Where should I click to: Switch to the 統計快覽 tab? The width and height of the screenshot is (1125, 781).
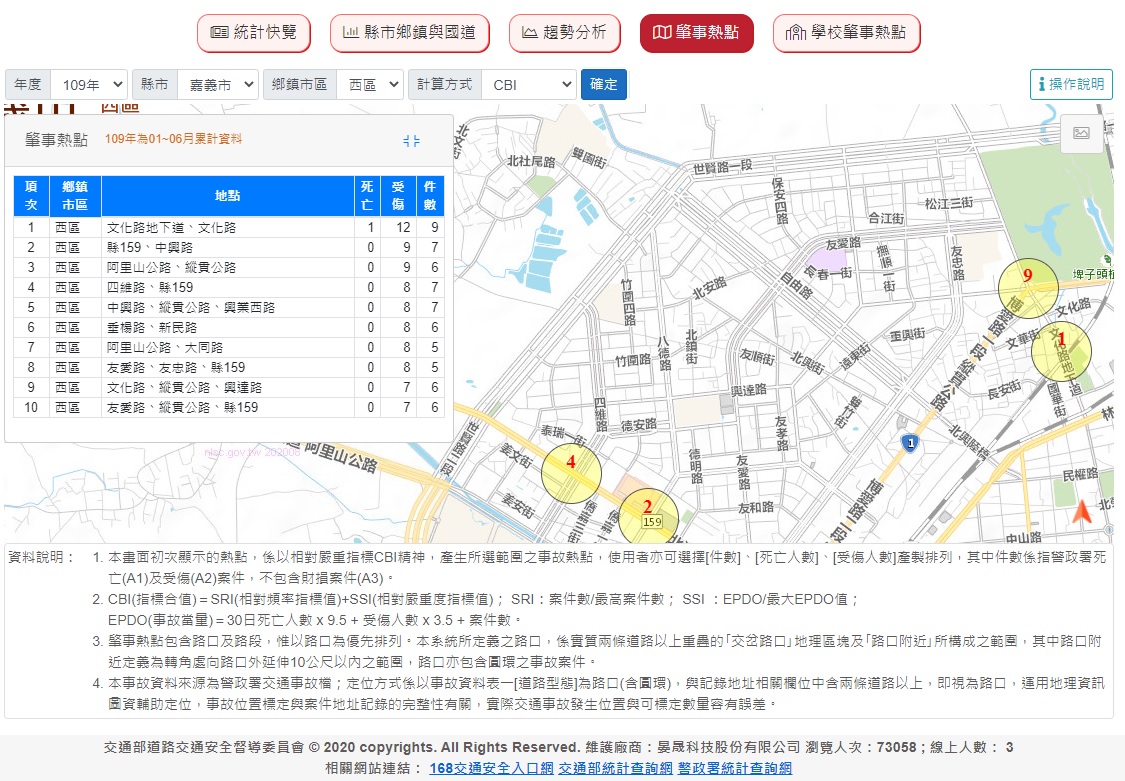click(254, 33)
